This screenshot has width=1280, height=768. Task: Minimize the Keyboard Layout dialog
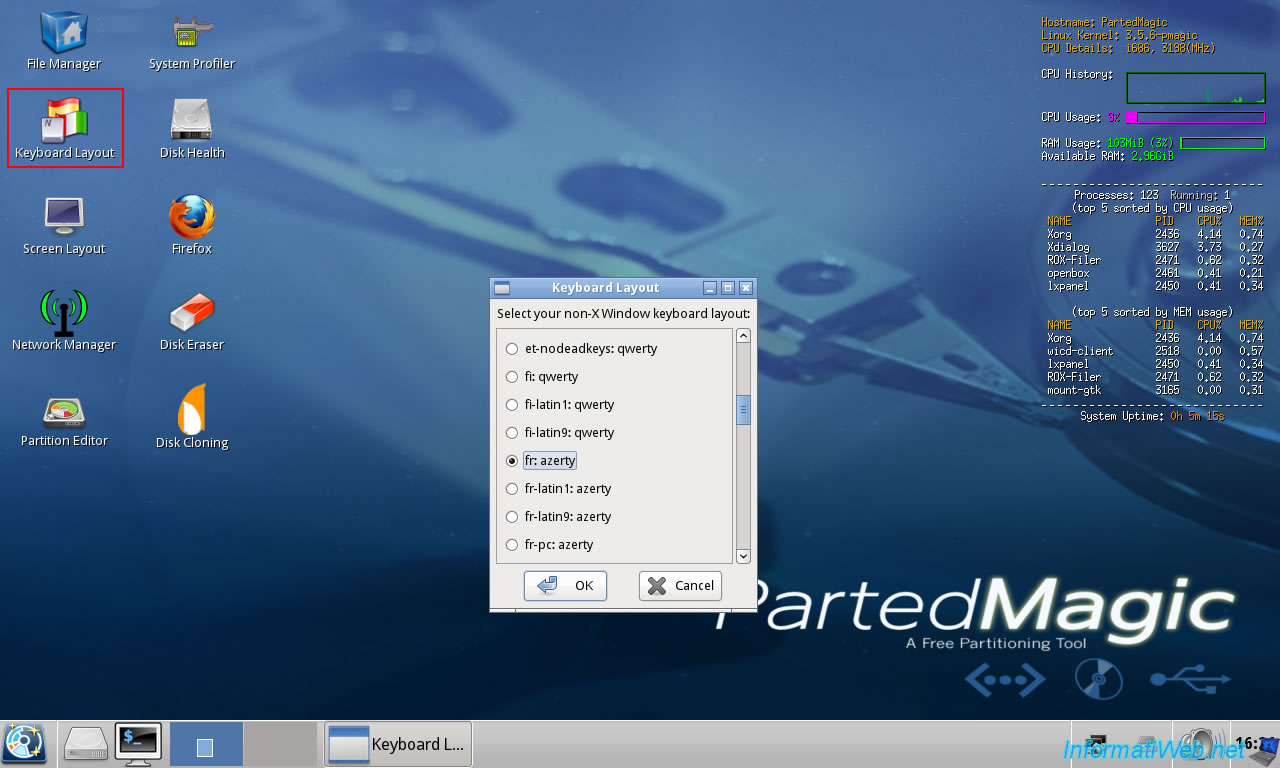point(710,288)
